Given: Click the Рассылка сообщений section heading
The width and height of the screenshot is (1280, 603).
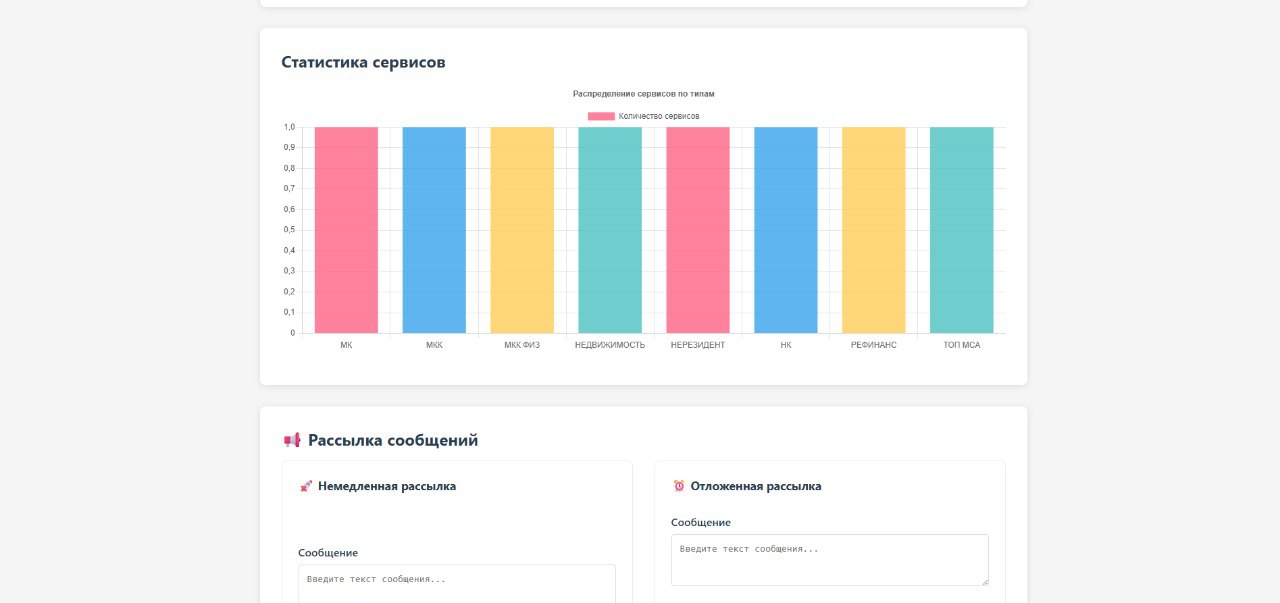Looking at the screenshot, I should (393, 440).
